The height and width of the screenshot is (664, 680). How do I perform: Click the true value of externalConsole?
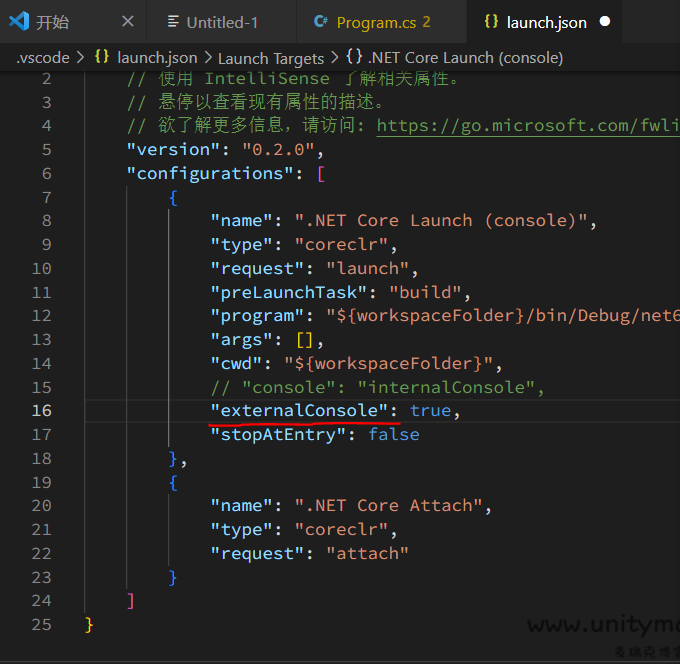(430, 411)
